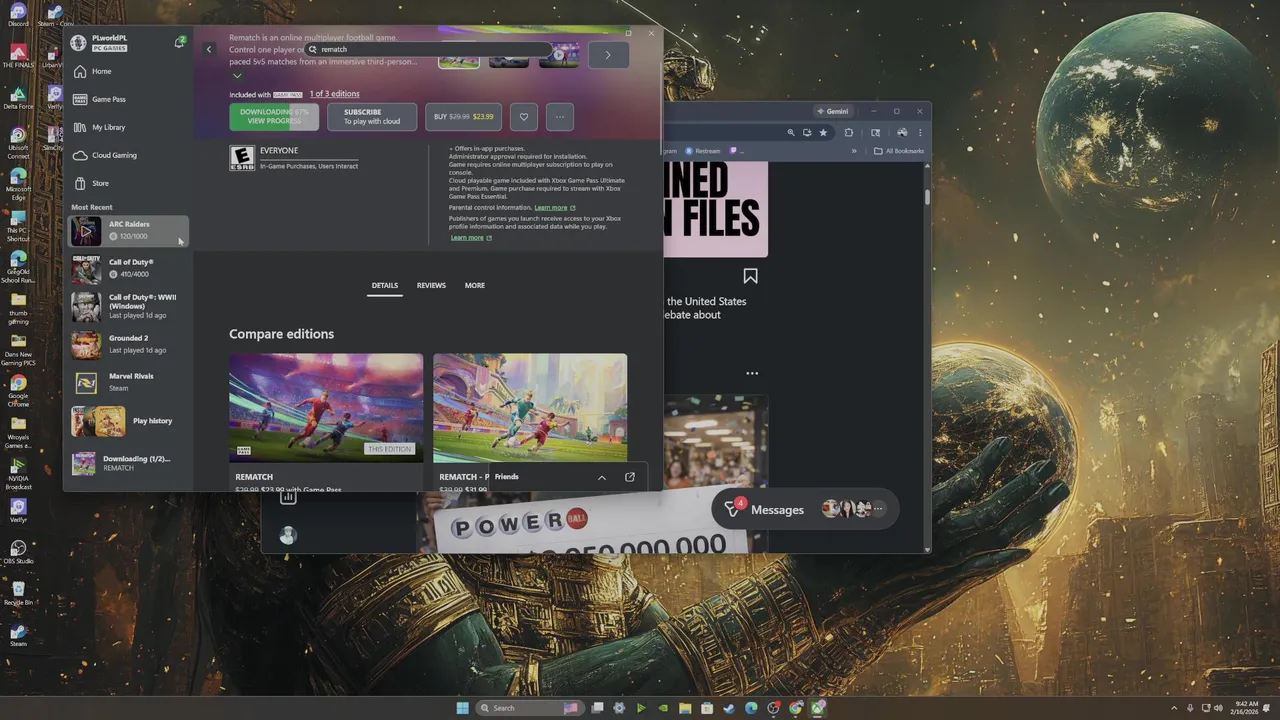Open Steam from the taskbar
Viewport: 1280px width, 720px height.
coord(729,708)
